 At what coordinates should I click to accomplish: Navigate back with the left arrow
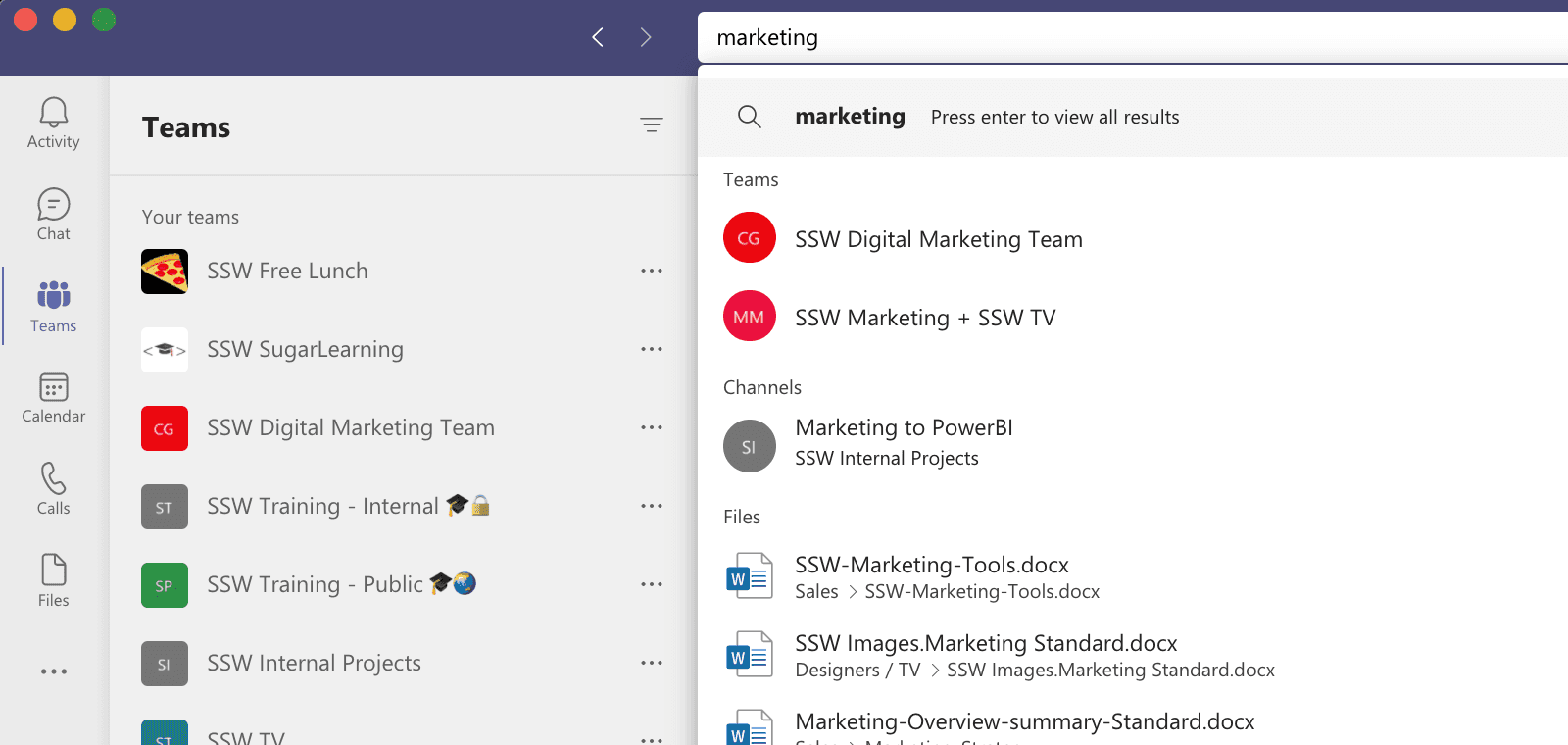point(598,37)
